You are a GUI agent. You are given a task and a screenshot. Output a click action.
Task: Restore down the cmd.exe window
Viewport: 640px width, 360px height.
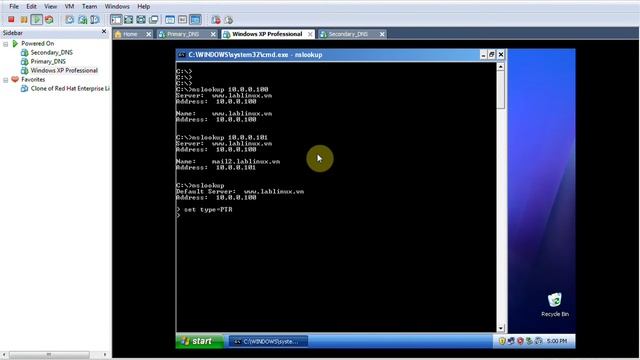point(492,55)
